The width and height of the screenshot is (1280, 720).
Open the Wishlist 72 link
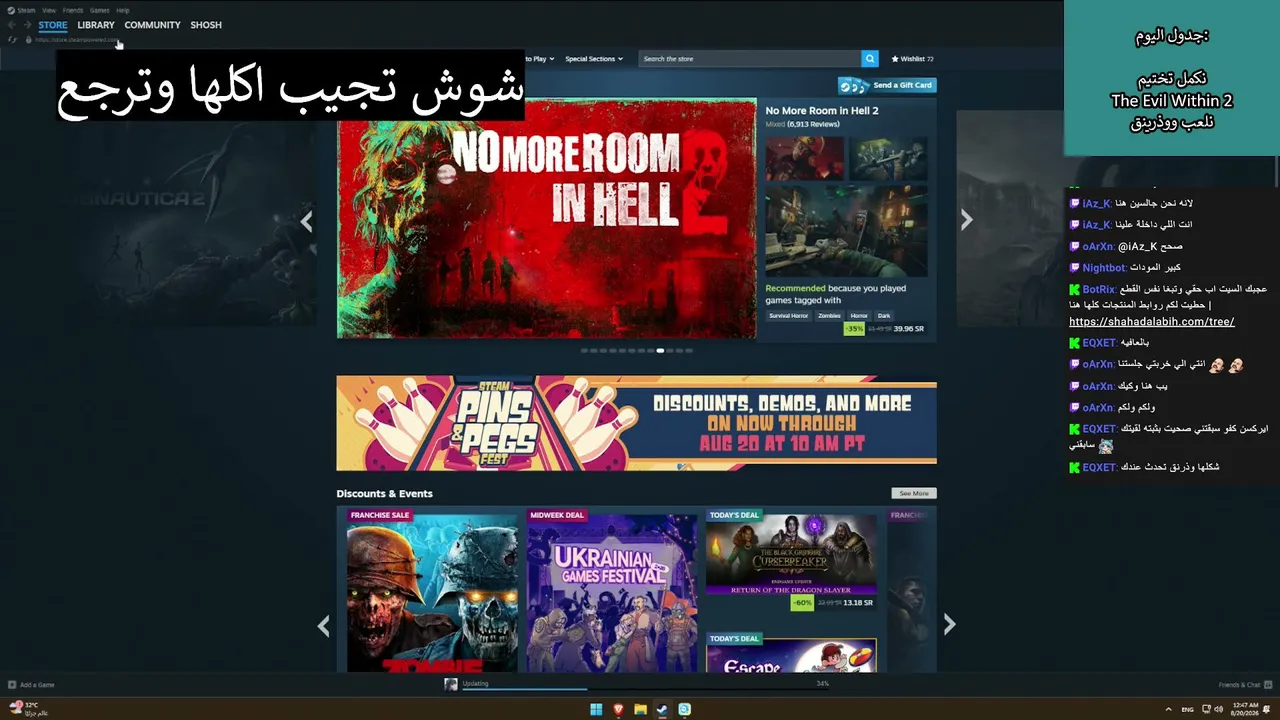(x=912, y=59)
